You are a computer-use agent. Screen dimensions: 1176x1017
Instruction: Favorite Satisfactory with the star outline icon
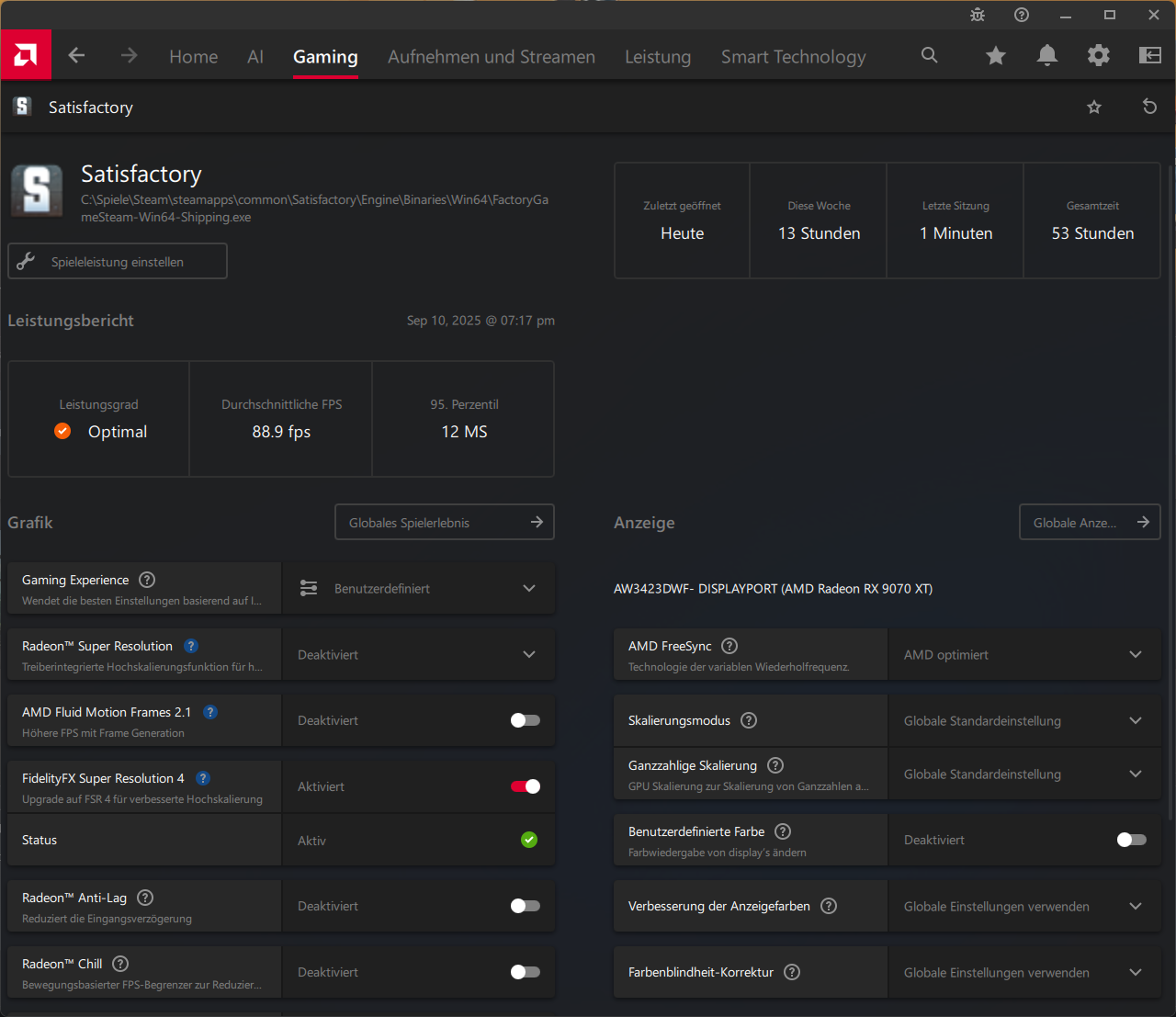[x=1094, y=107]
